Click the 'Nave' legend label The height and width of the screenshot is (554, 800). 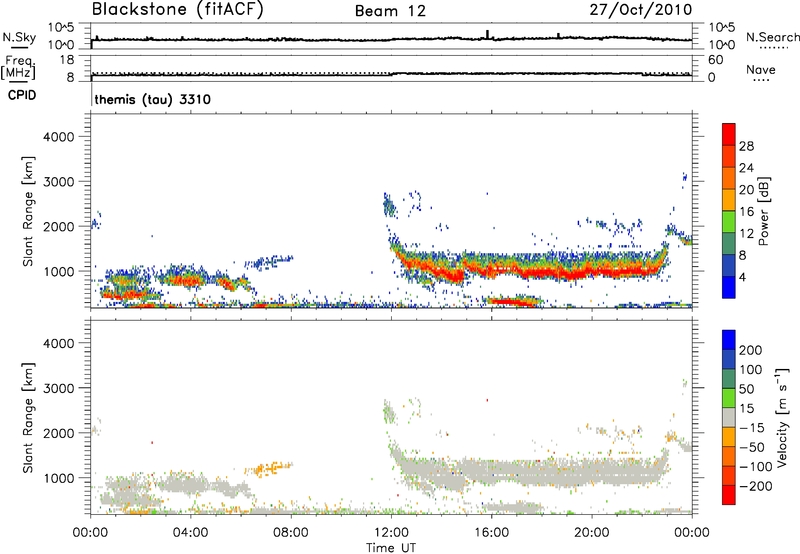coord(761,70)
